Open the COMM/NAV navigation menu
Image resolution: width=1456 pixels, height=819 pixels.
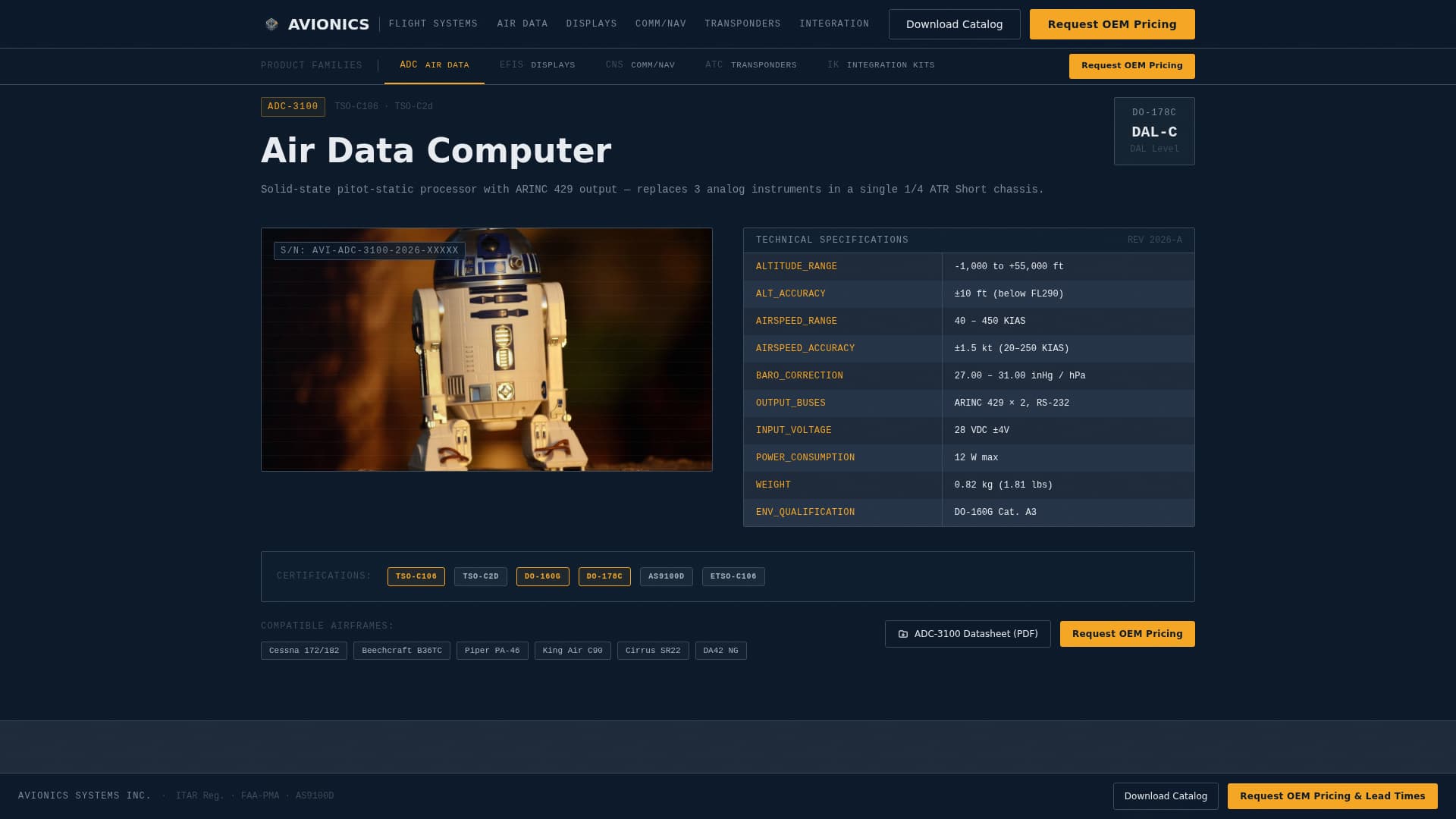point(661,24)
